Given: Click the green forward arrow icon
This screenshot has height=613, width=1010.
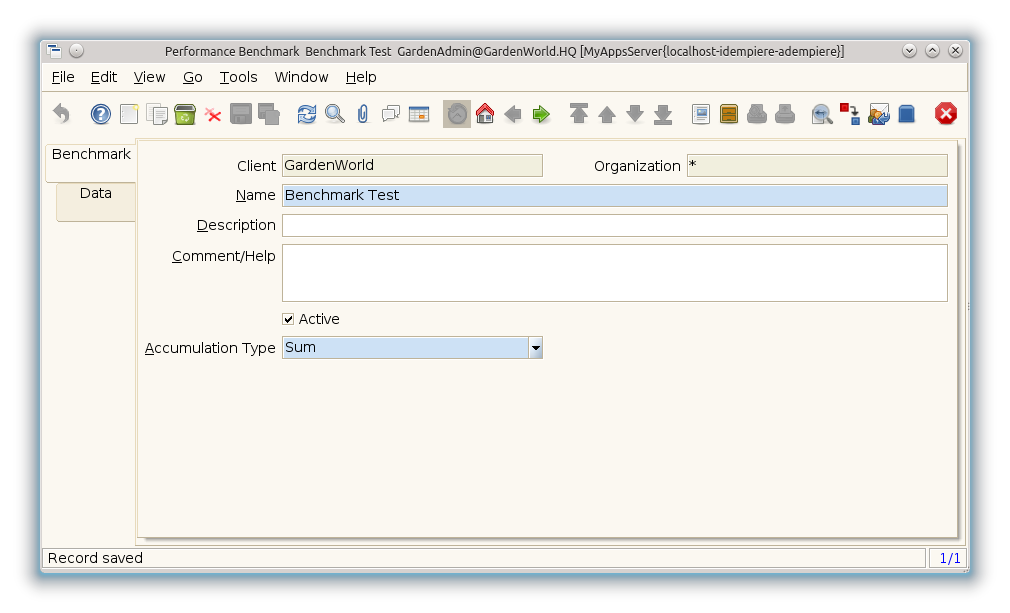Looking at the screenshot, I should 541,114.
